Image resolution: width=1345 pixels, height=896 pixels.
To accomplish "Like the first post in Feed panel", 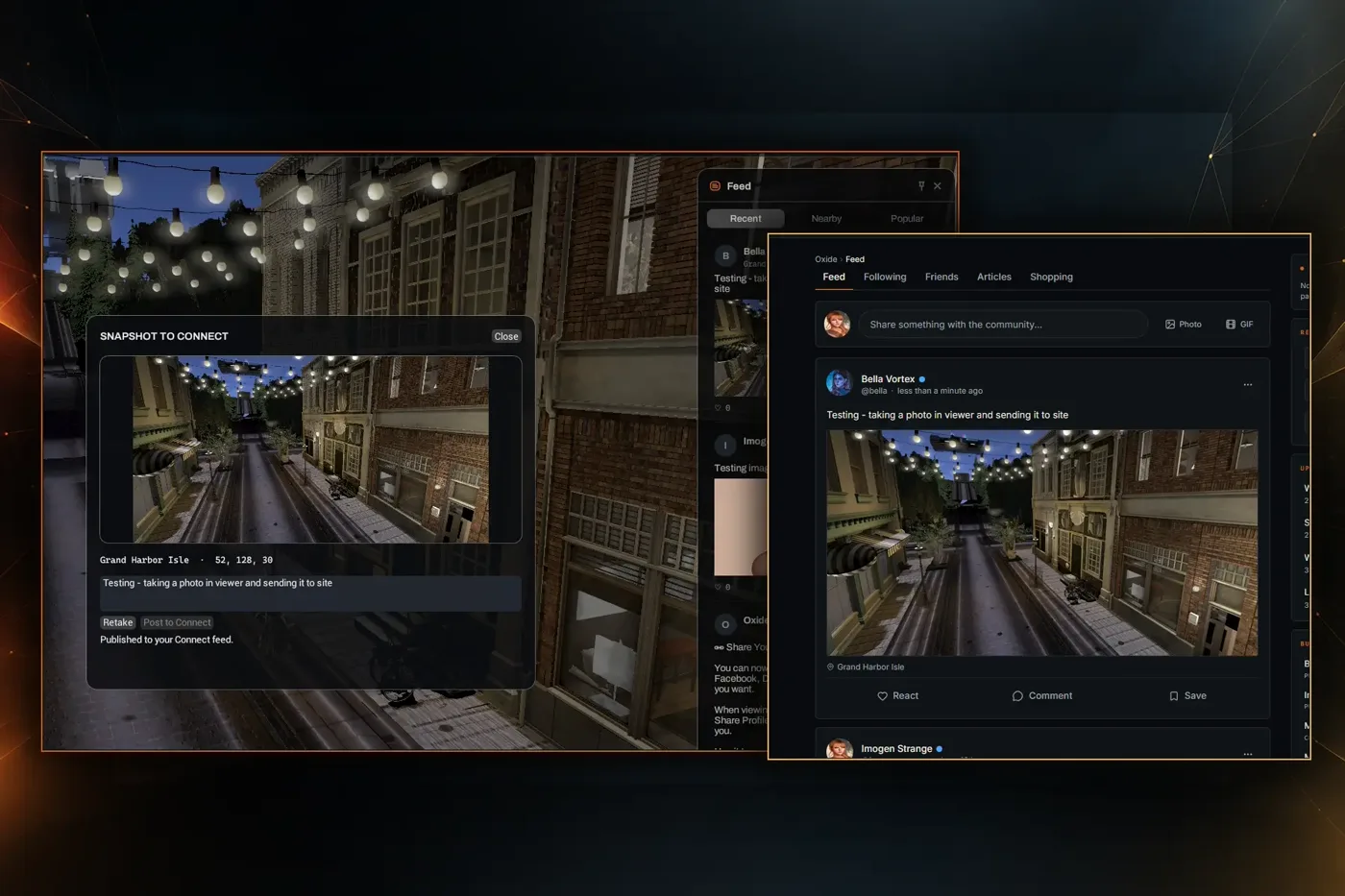I will 718,408.
